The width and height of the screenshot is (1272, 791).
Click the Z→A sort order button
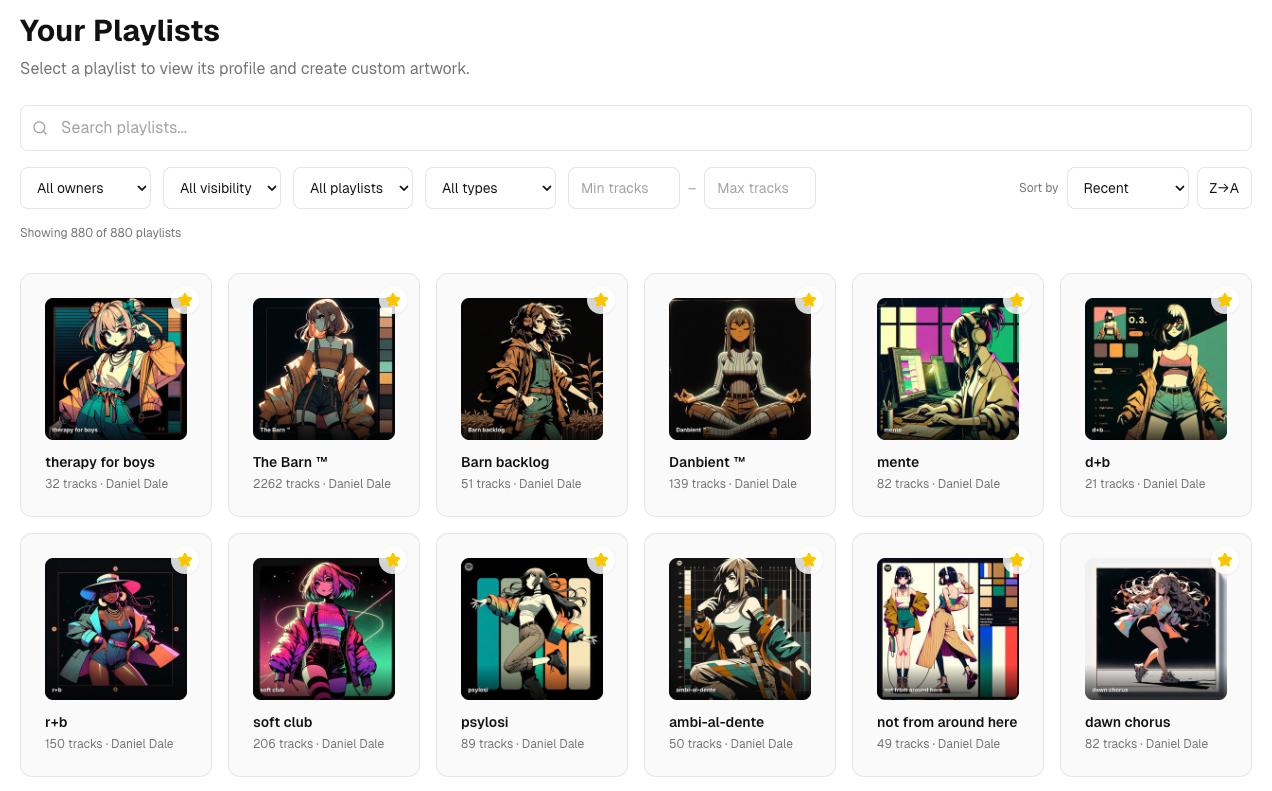1224,188
